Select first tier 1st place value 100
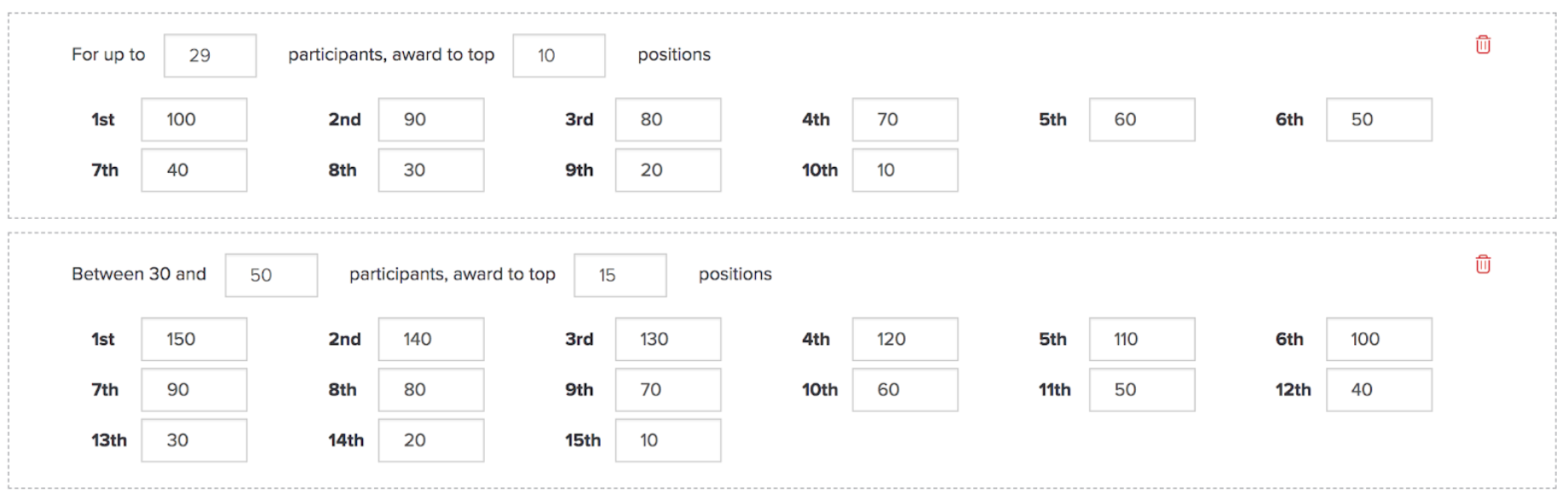 [x=194, y=119]
